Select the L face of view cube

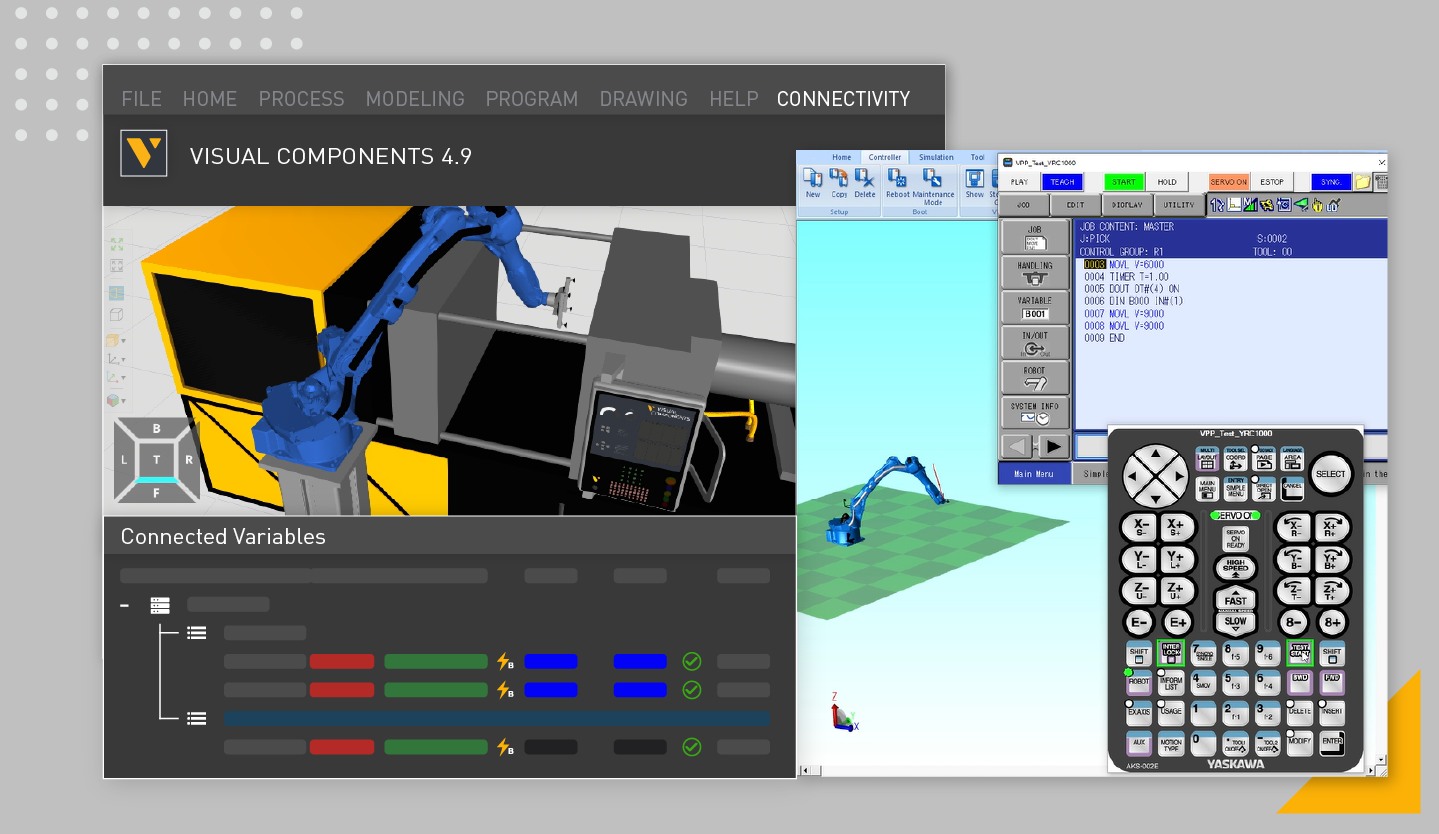(124, 460)
